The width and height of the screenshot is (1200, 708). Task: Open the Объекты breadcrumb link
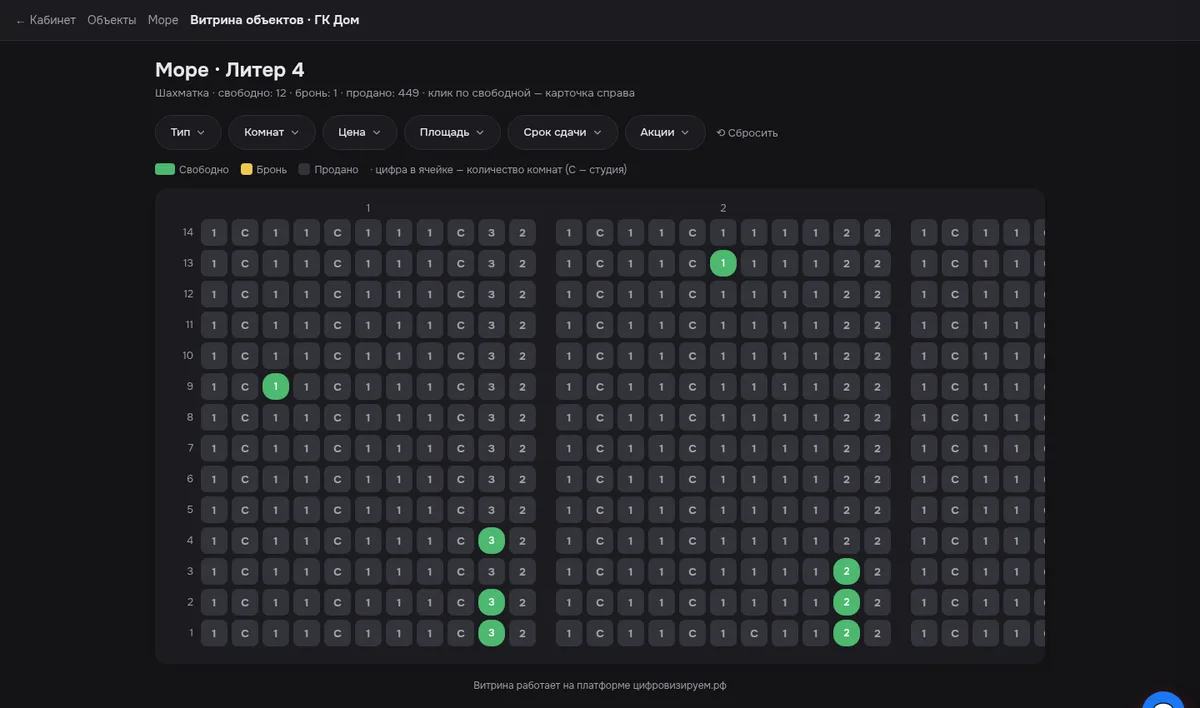pyautogui.click(x=112, y=20)
